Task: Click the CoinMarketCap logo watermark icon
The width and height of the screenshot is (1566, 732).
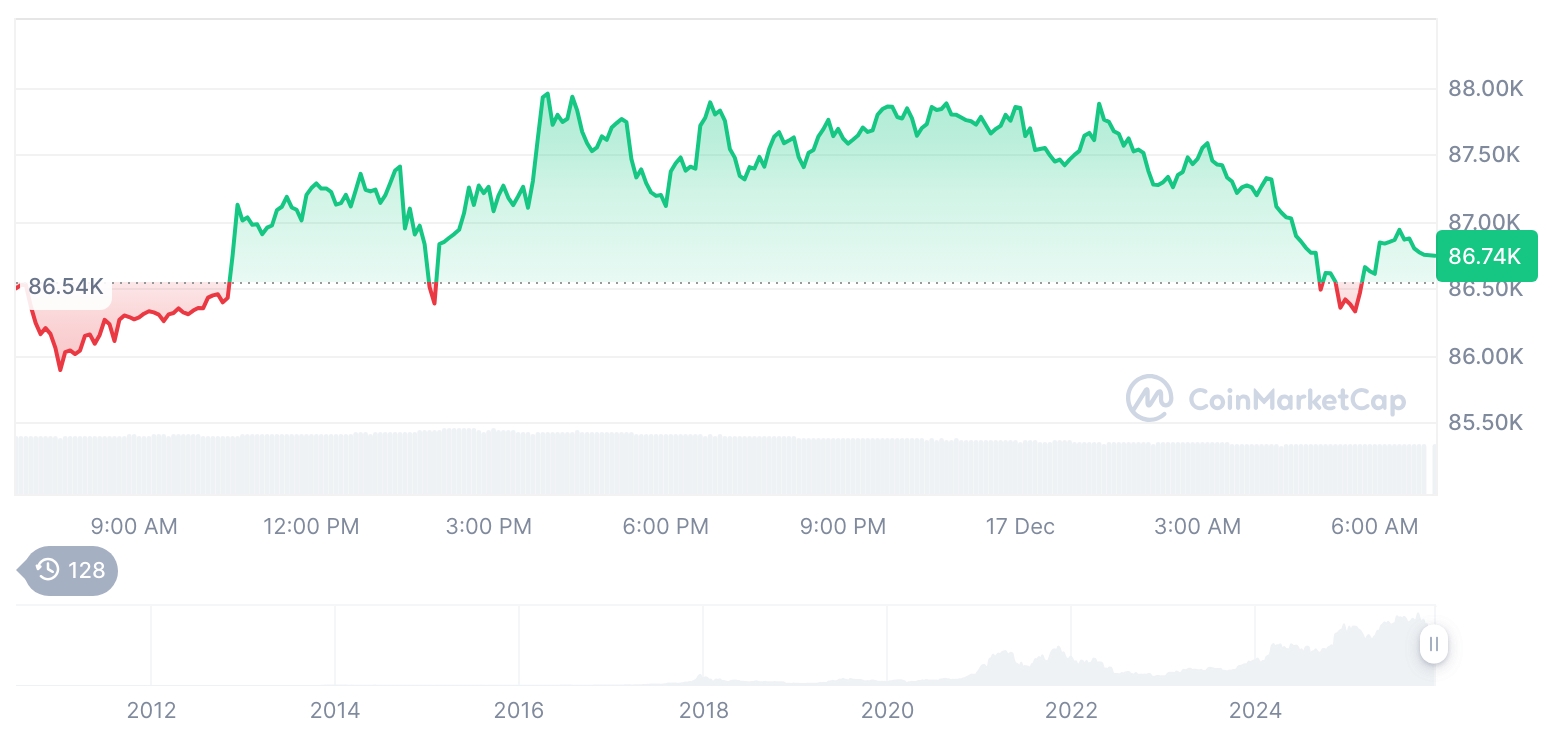Action: coord(1150,398)
